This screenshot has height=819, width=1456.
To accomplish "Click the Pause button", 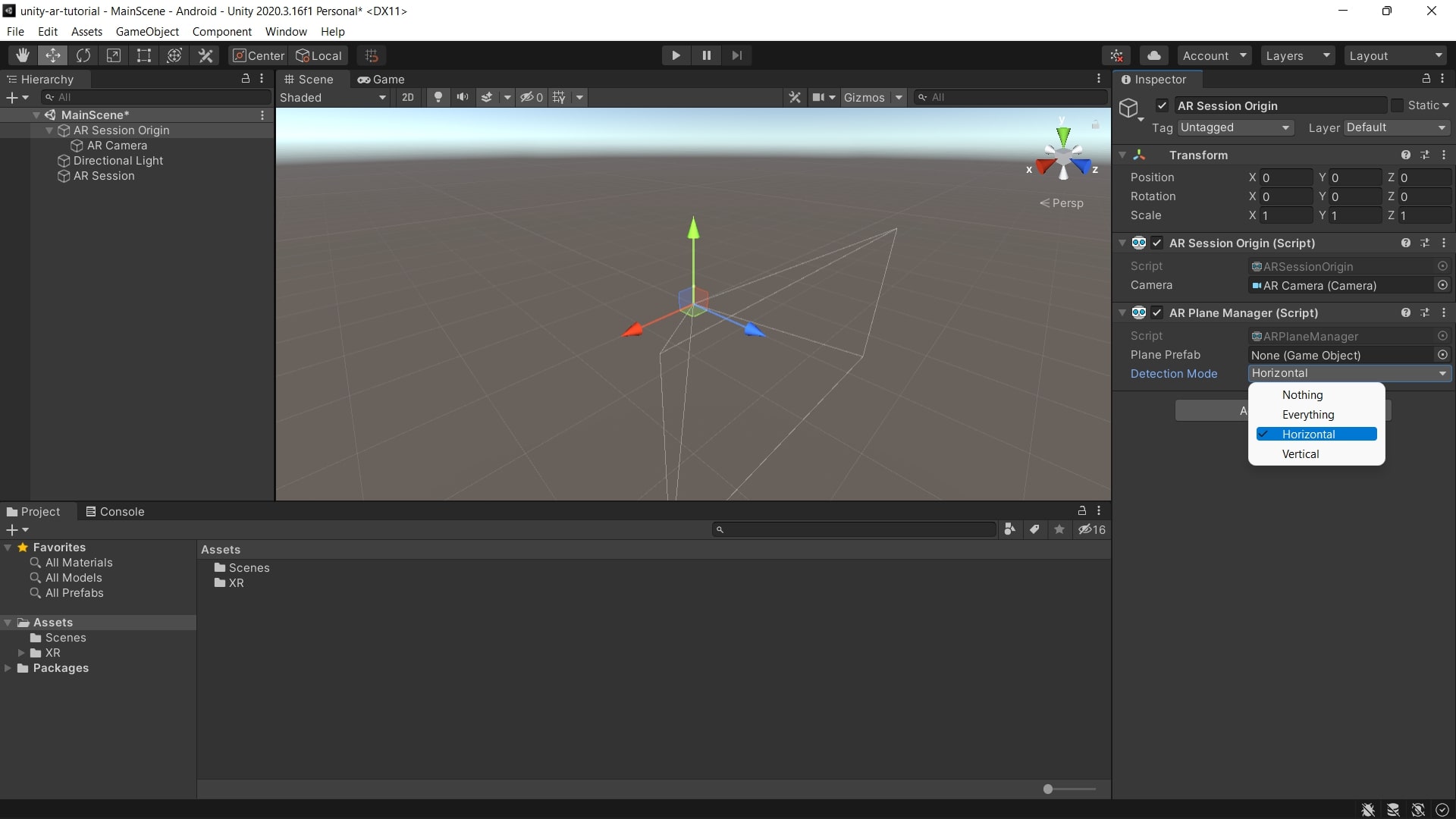I will click(706, 55).
